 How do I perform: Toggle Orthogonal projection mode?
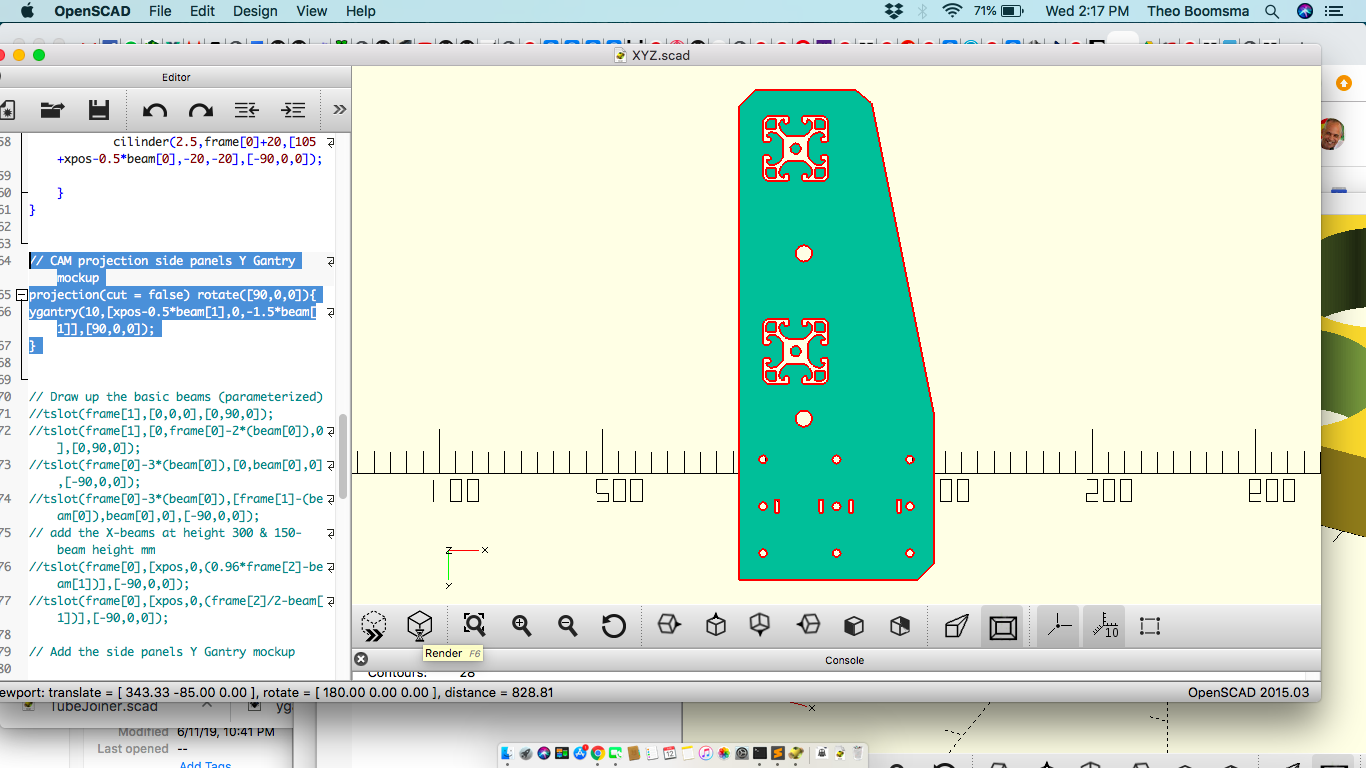pyautogui.click(x=1002, y=626)
